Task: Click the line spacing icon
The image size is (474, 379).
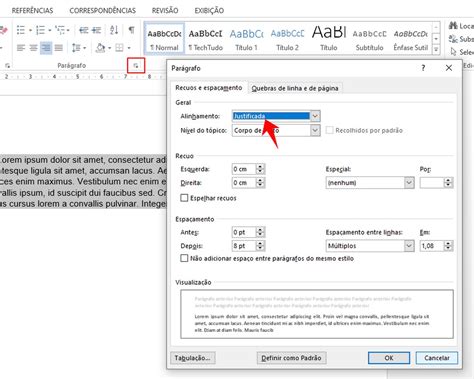Action: tap(76, 48)
